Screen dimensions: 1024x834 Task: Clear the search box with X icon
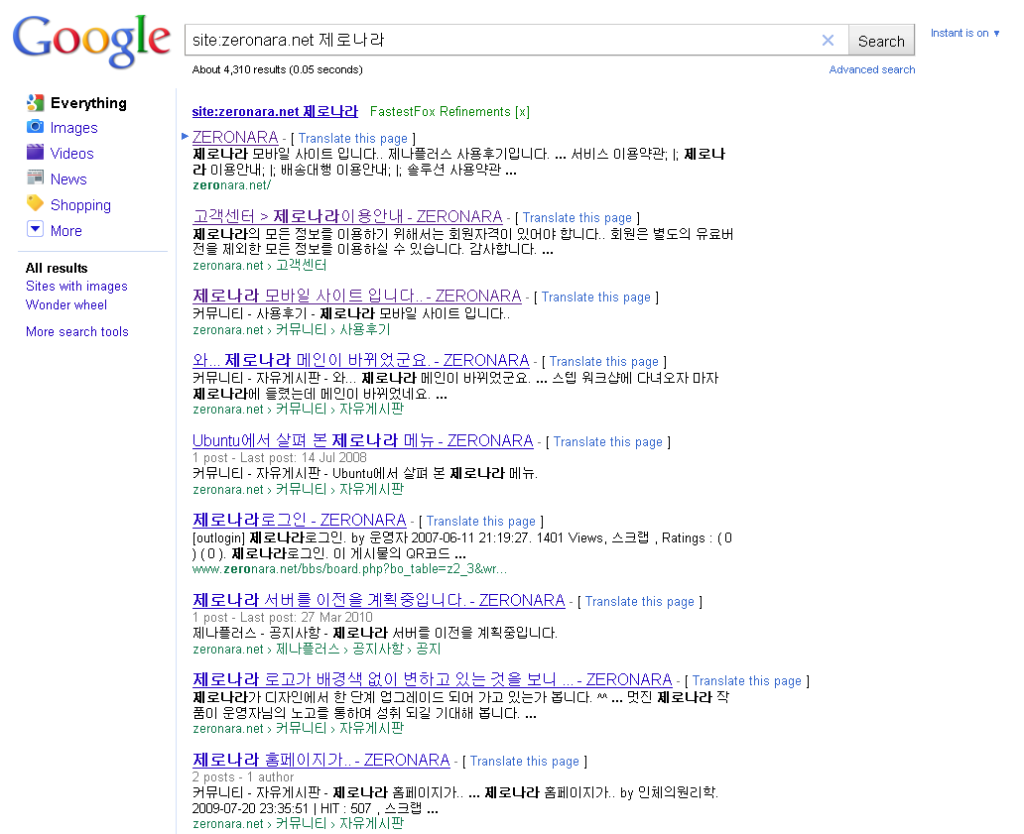[x=827, y=41]
